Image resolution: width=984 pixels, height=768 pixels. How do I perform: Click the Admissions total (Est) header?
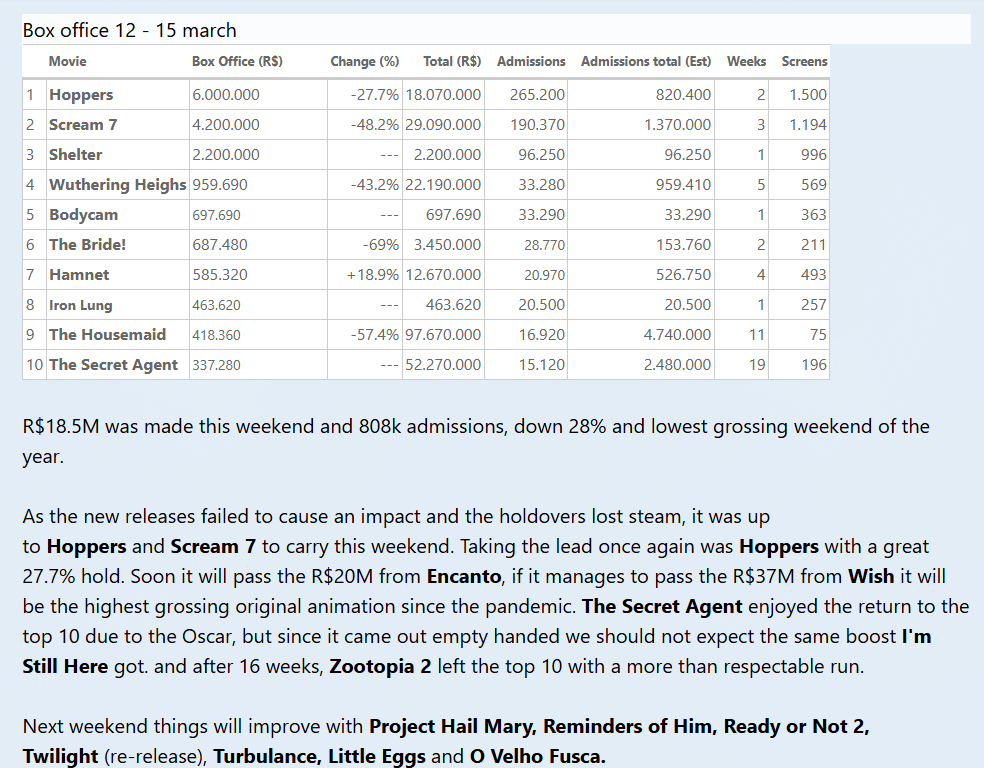coord(646,61)
